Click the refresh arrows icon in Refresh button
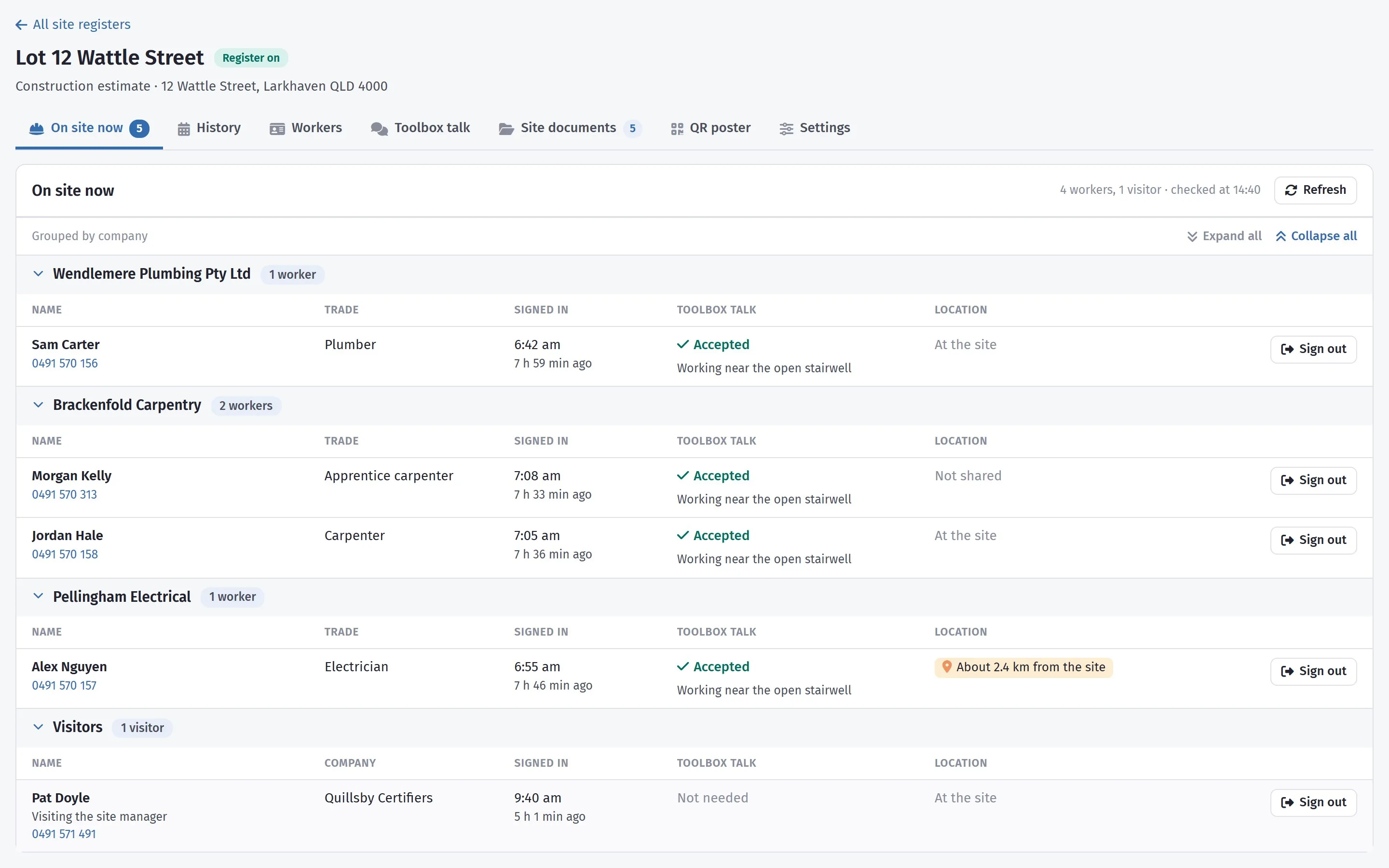The image size is (1389, 868). click(x=1291, y=190)
